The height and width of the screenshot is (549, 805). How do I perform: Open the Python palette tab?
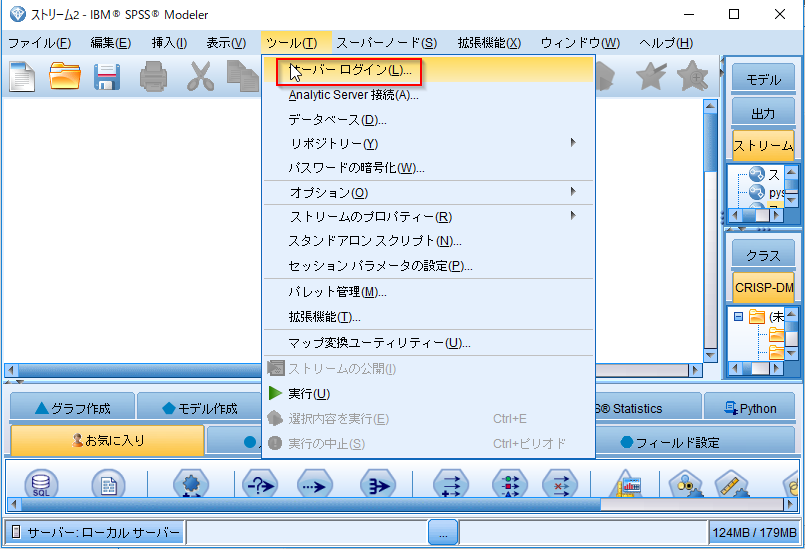point(750,408)
